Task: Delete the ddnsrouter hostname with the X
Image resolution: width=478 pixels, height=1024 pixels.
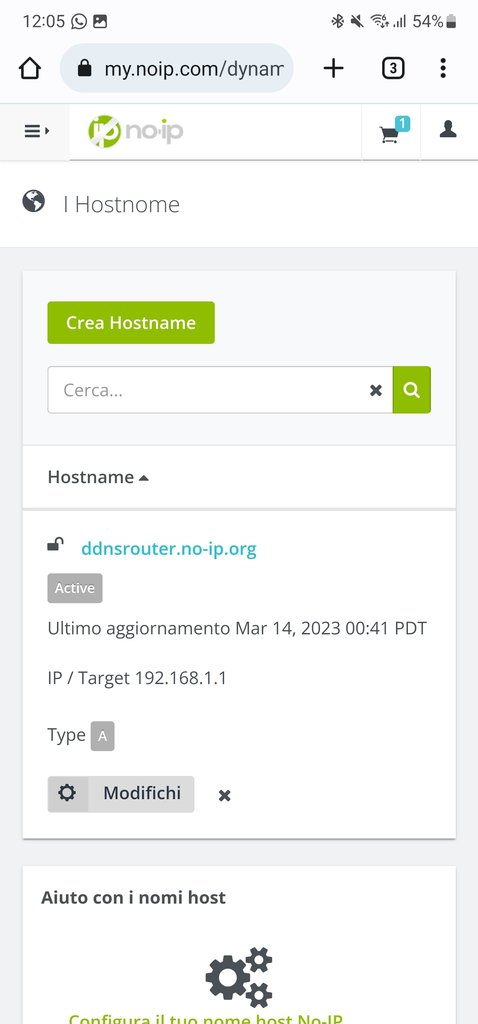Action: pos(225,795)
